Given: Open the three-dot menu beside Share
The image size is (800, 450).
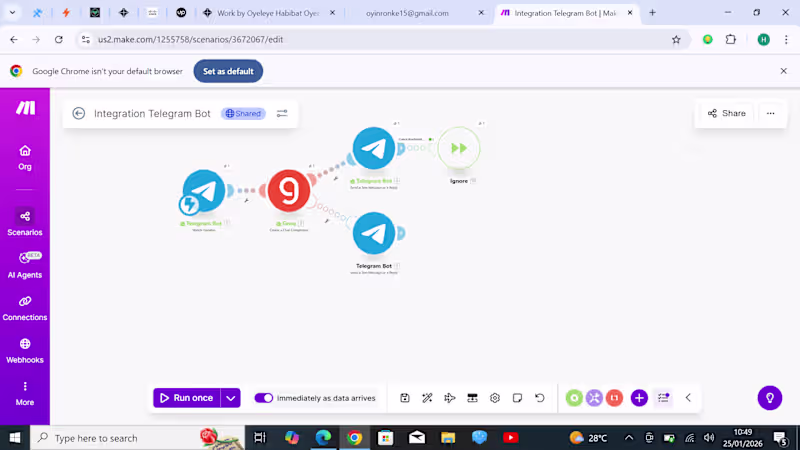Looking at the screenshot, I should (x=770, y=113).
